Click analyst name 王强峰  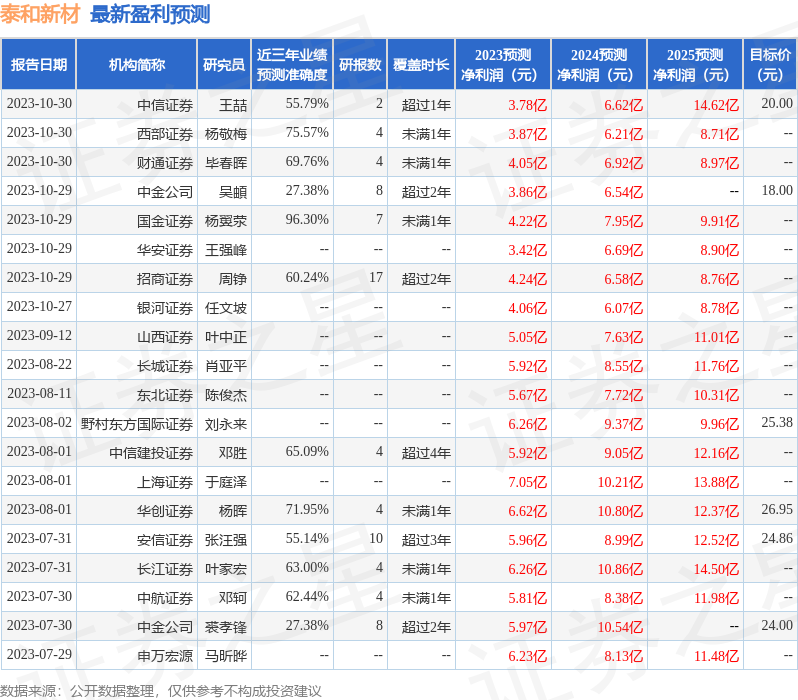click(226, 250)
